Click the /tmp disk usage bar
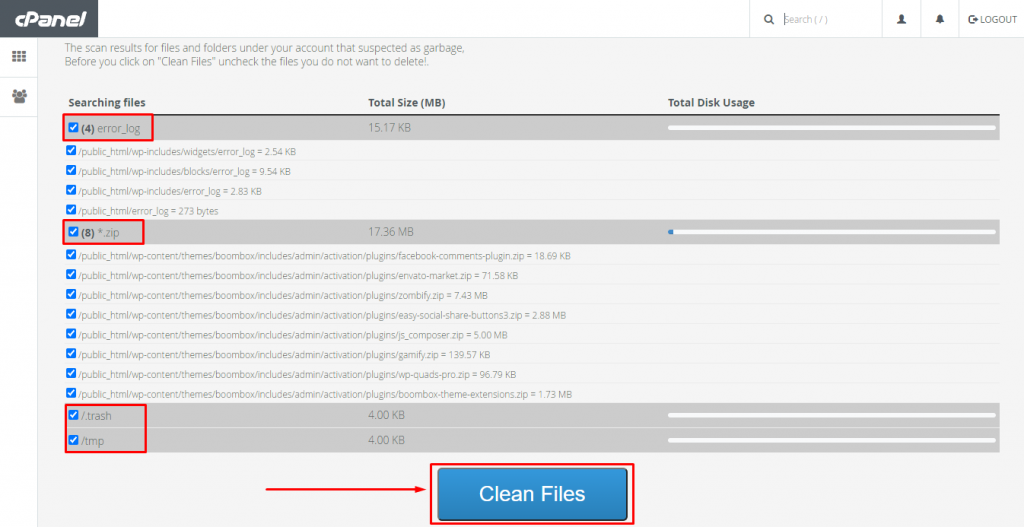Viewport: 1024px width, 527px height. coord(831,440)
